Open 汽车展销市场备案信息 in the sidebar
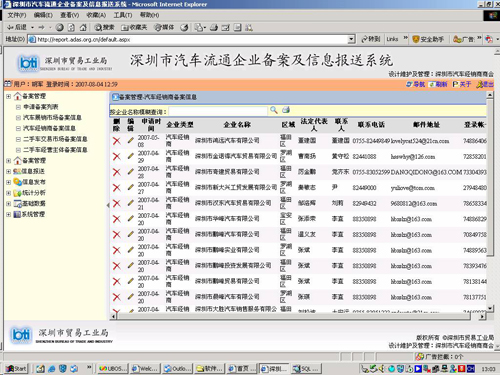This screenshot has width=500, height=375. [x=52, y=118]
